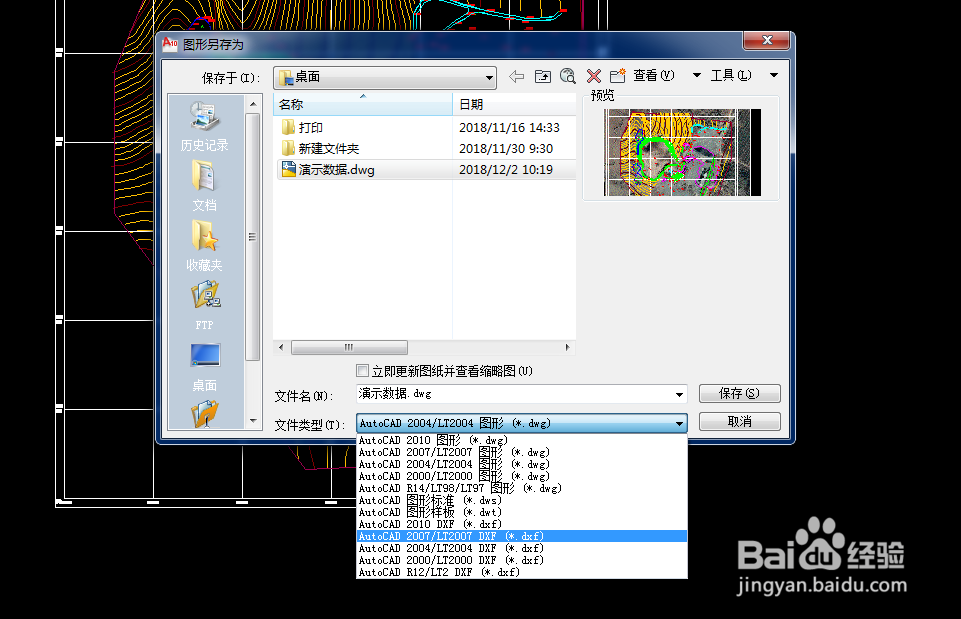Click the sidebar scroll up arrow
961x619 pixels.
click(x=253, y=104)
